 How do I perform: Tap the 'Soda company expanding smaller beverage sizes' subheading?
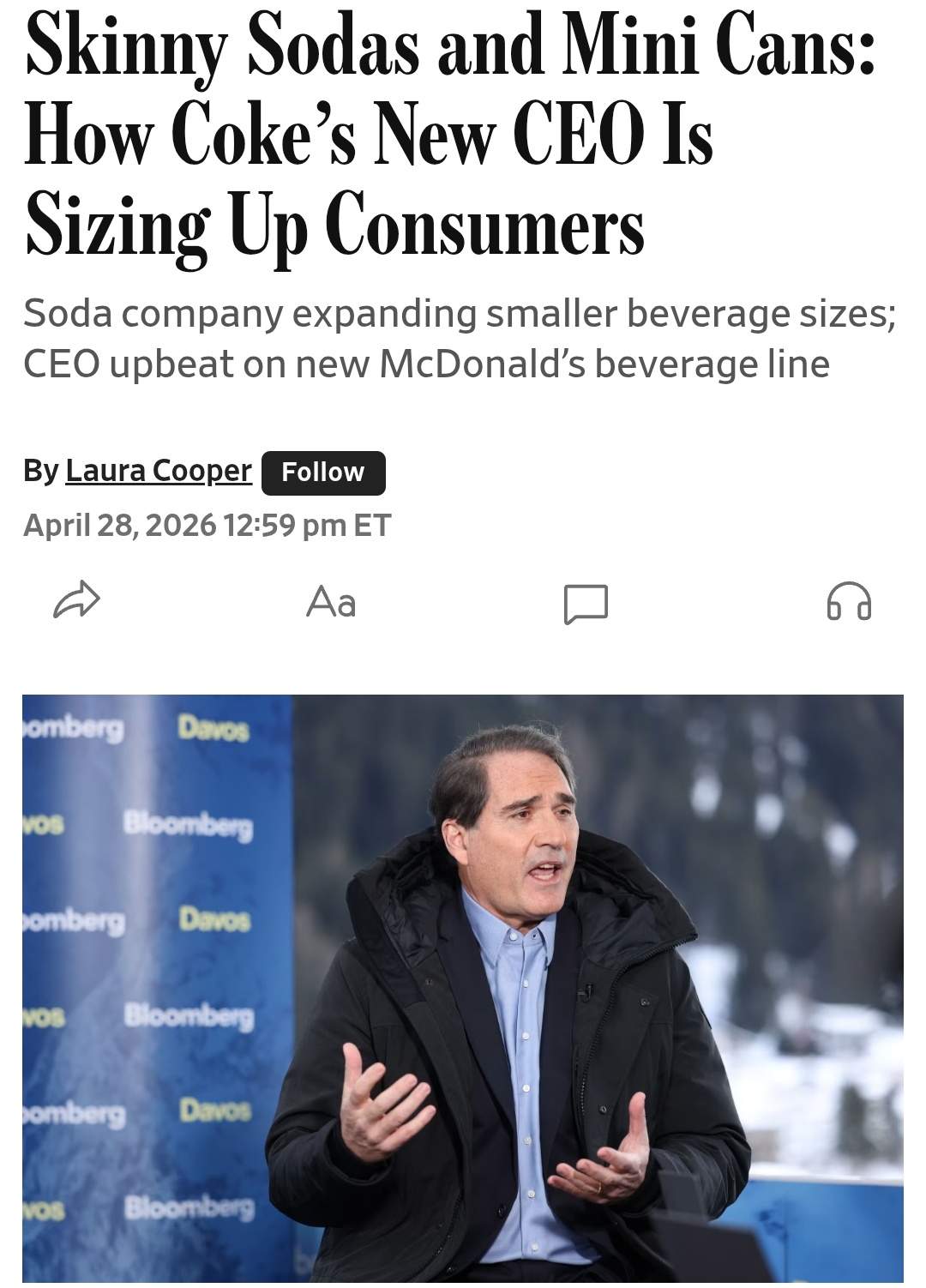click(x=459, y=314)
